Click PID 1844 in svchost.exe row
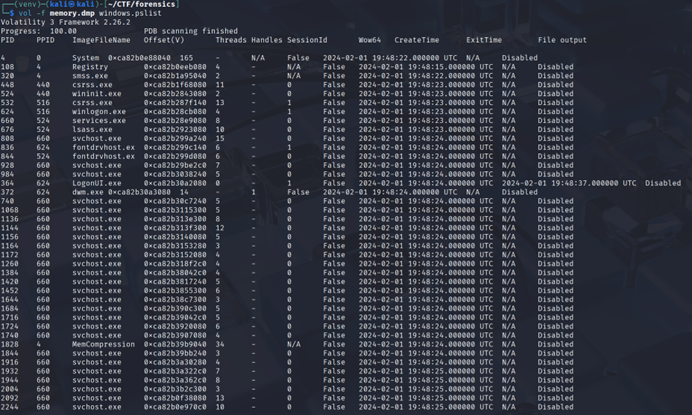Viewport: 692px width, 415px height. [x=10, y=353]
